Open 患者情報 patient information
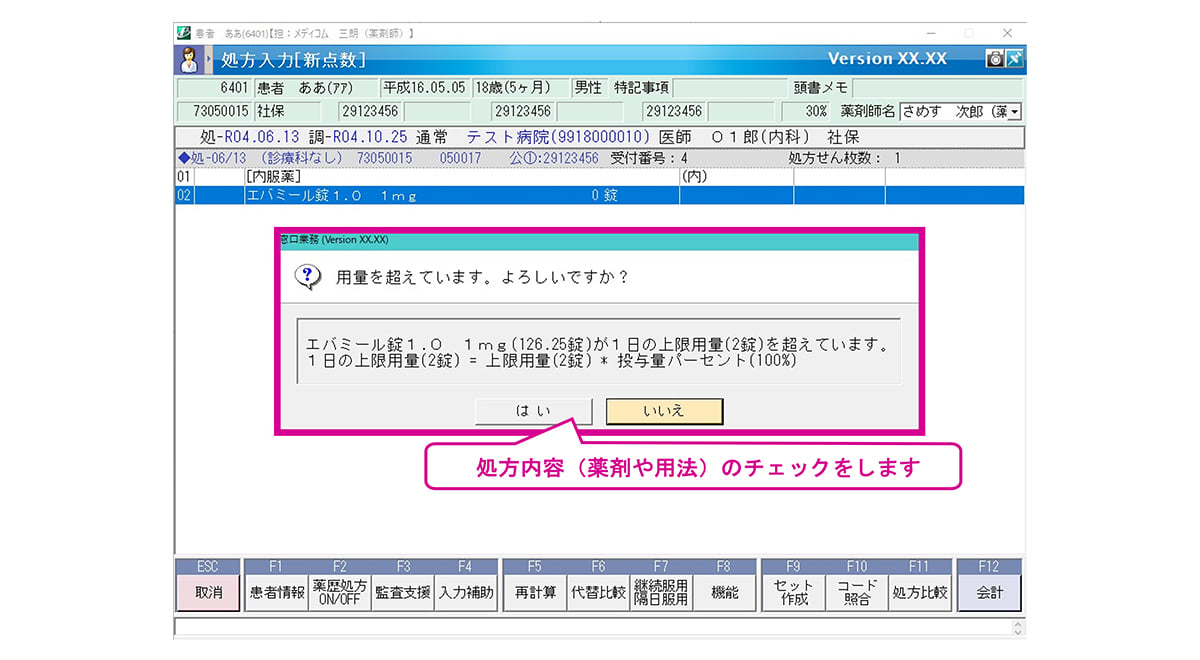Screen dimensions: 1200x660 277,593
